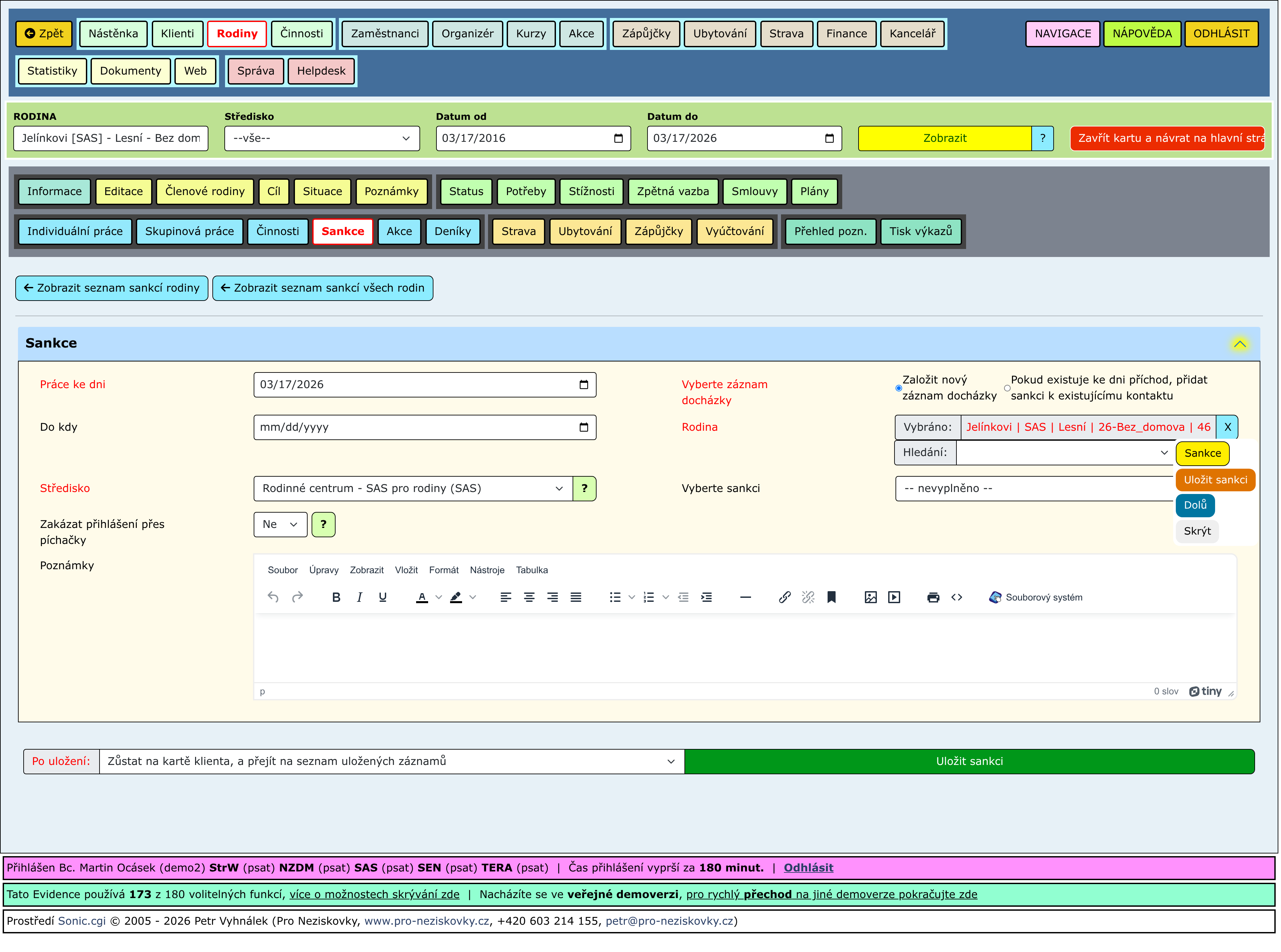Open the Source code view icon
Screen dimensions: 1281x952
(956, 597)
